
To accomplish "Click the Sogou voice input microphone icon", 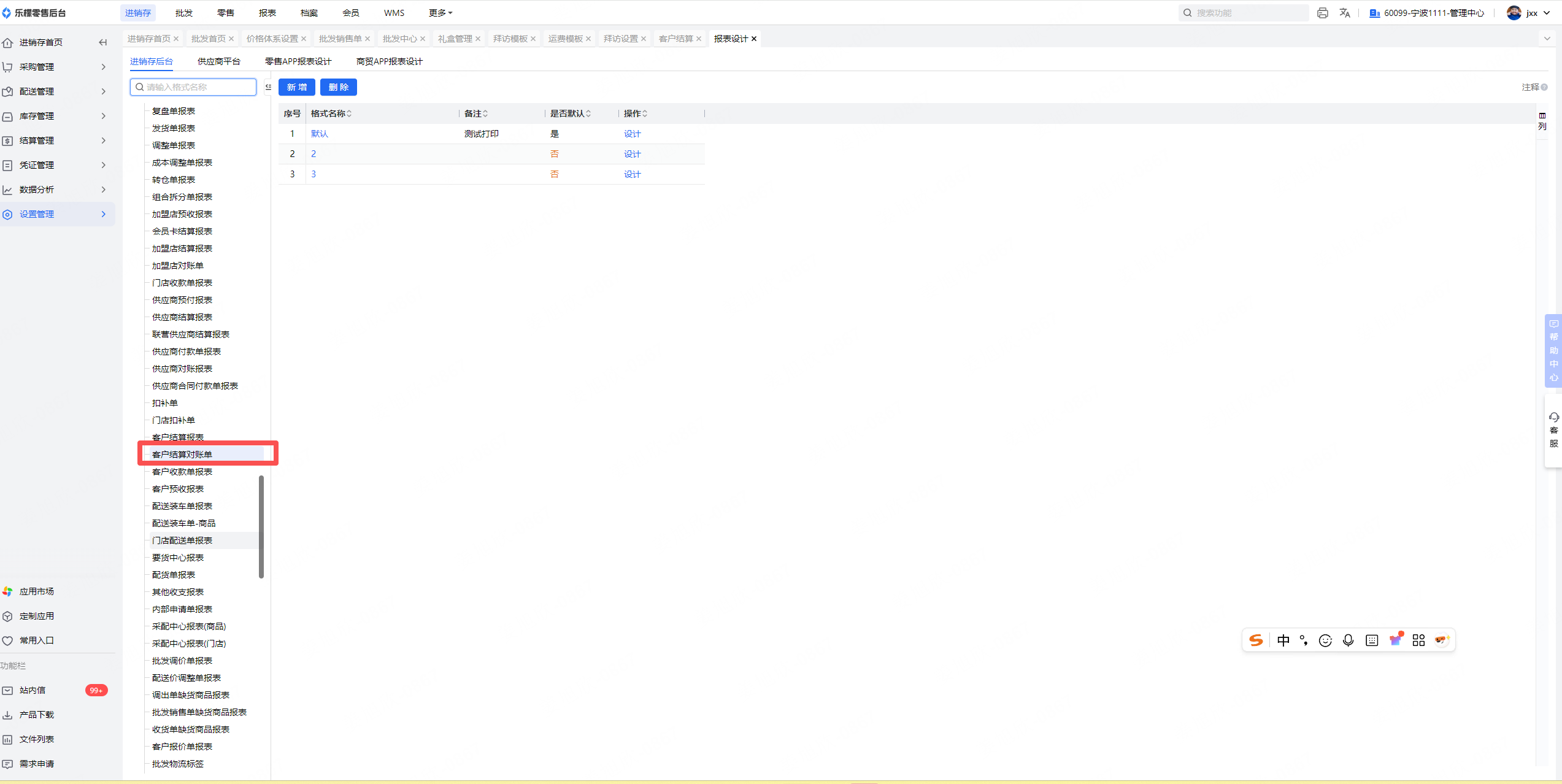I will [1348, 640].
